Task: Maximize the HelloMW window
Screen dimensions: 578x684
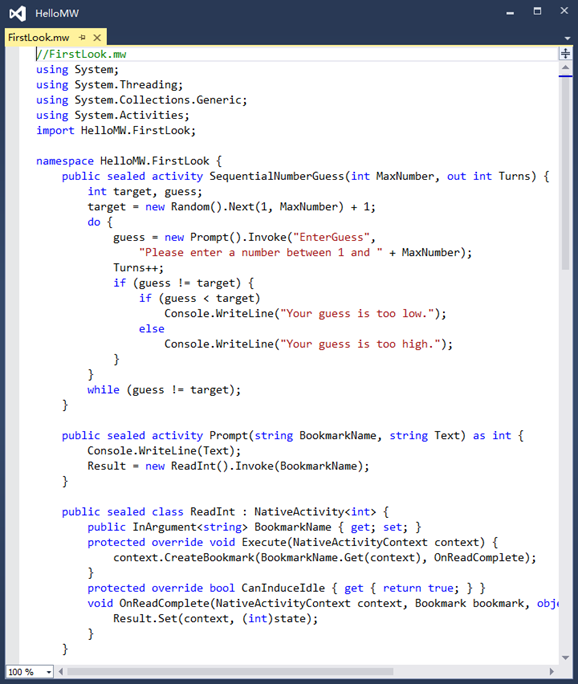Action: point(537,11)
